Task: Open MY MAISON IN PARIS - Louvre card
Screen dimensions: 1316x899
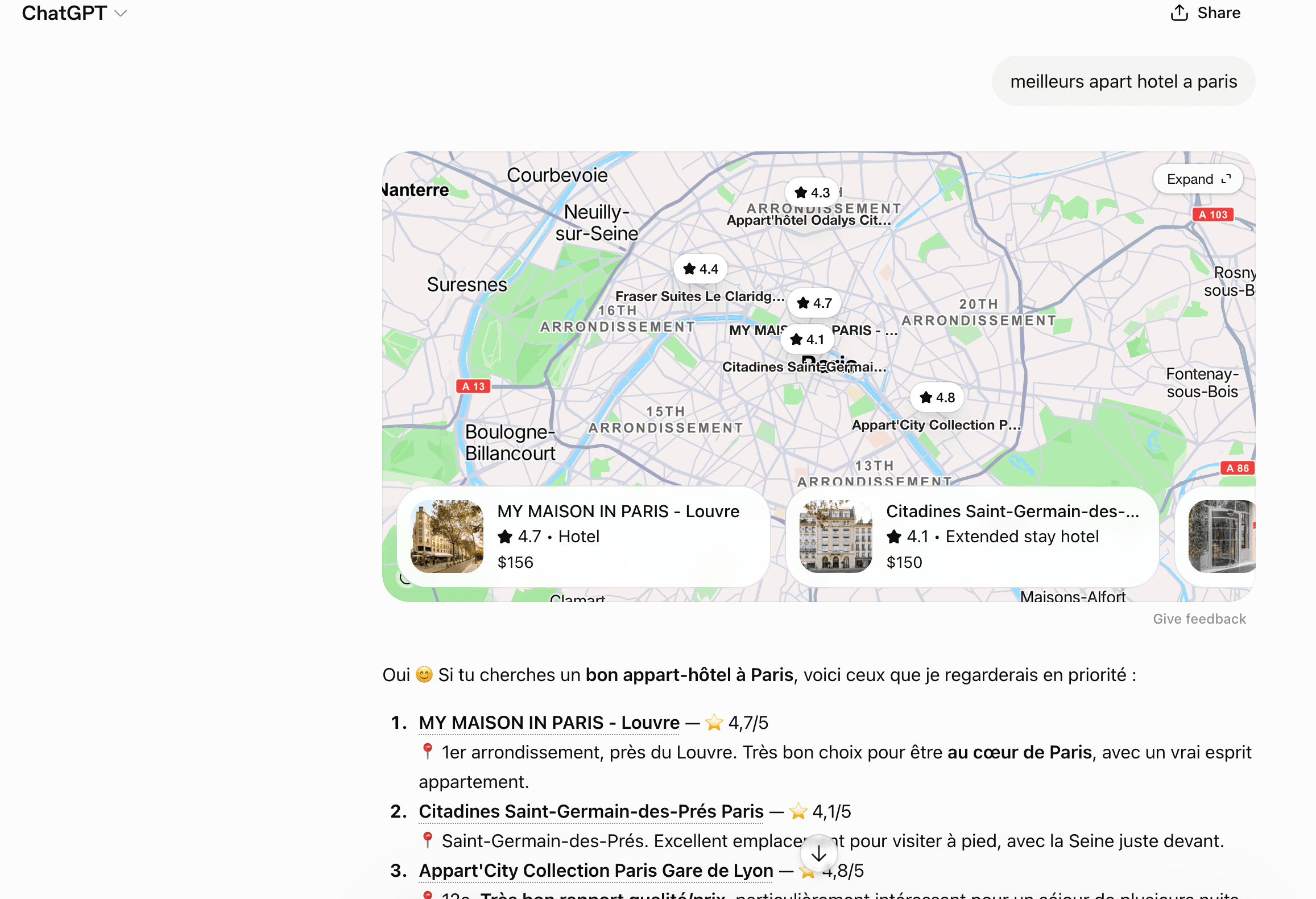Action: click(x=583, y=537)
